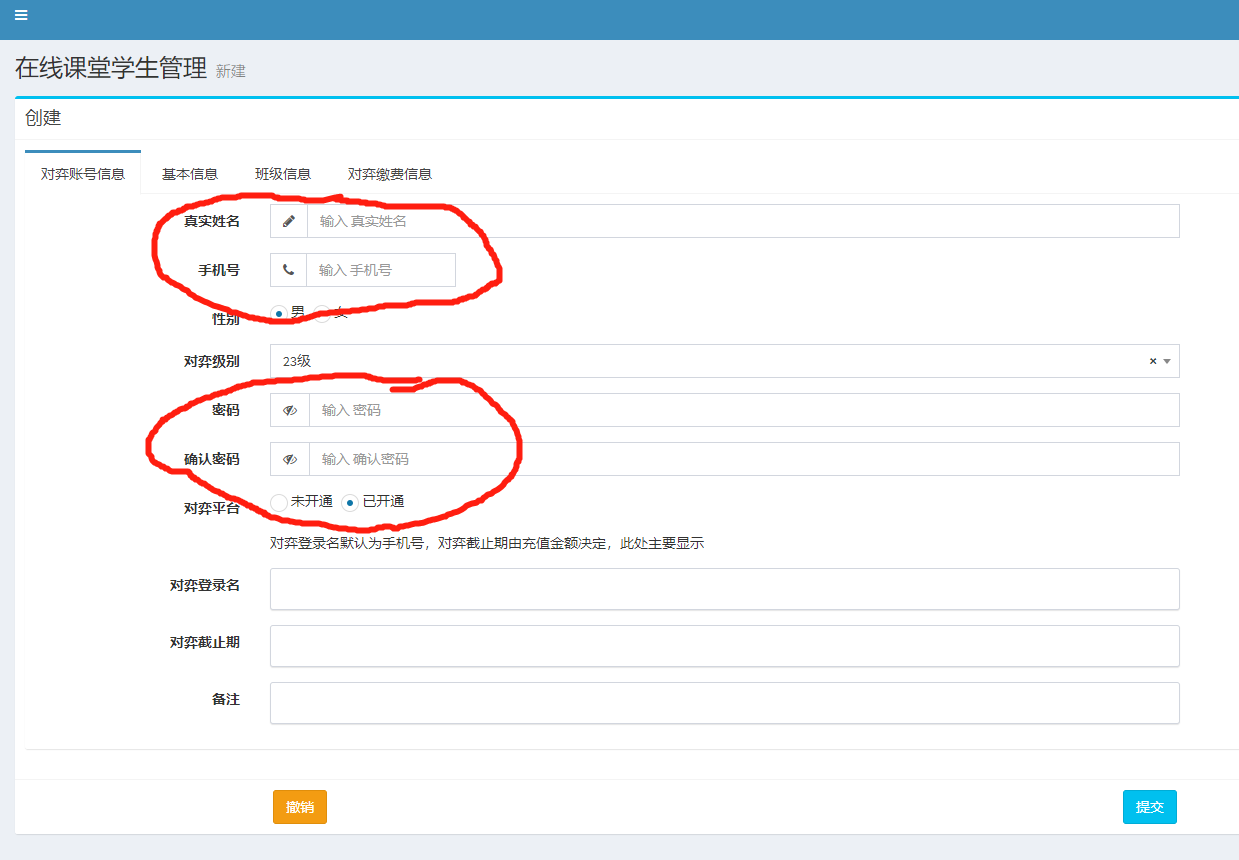Switch to 基本信息 tab
The height and width of the screenshot is (860, 1239).
(190, 174)
